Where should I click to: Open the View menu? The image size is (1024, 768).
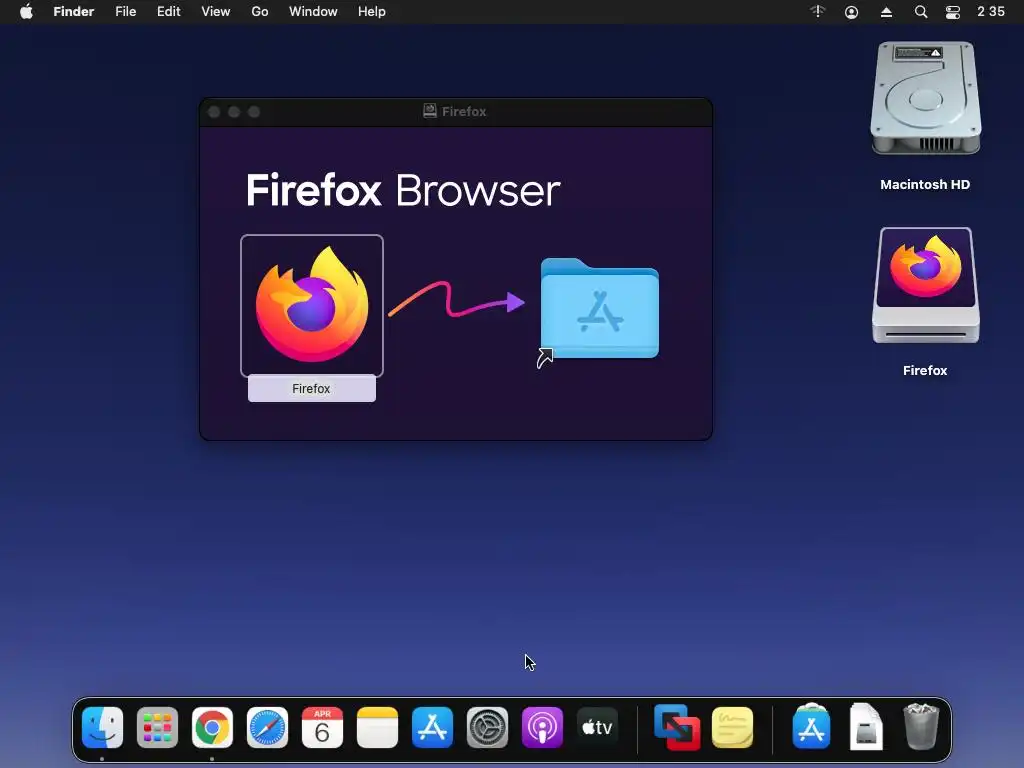(216, 12)
